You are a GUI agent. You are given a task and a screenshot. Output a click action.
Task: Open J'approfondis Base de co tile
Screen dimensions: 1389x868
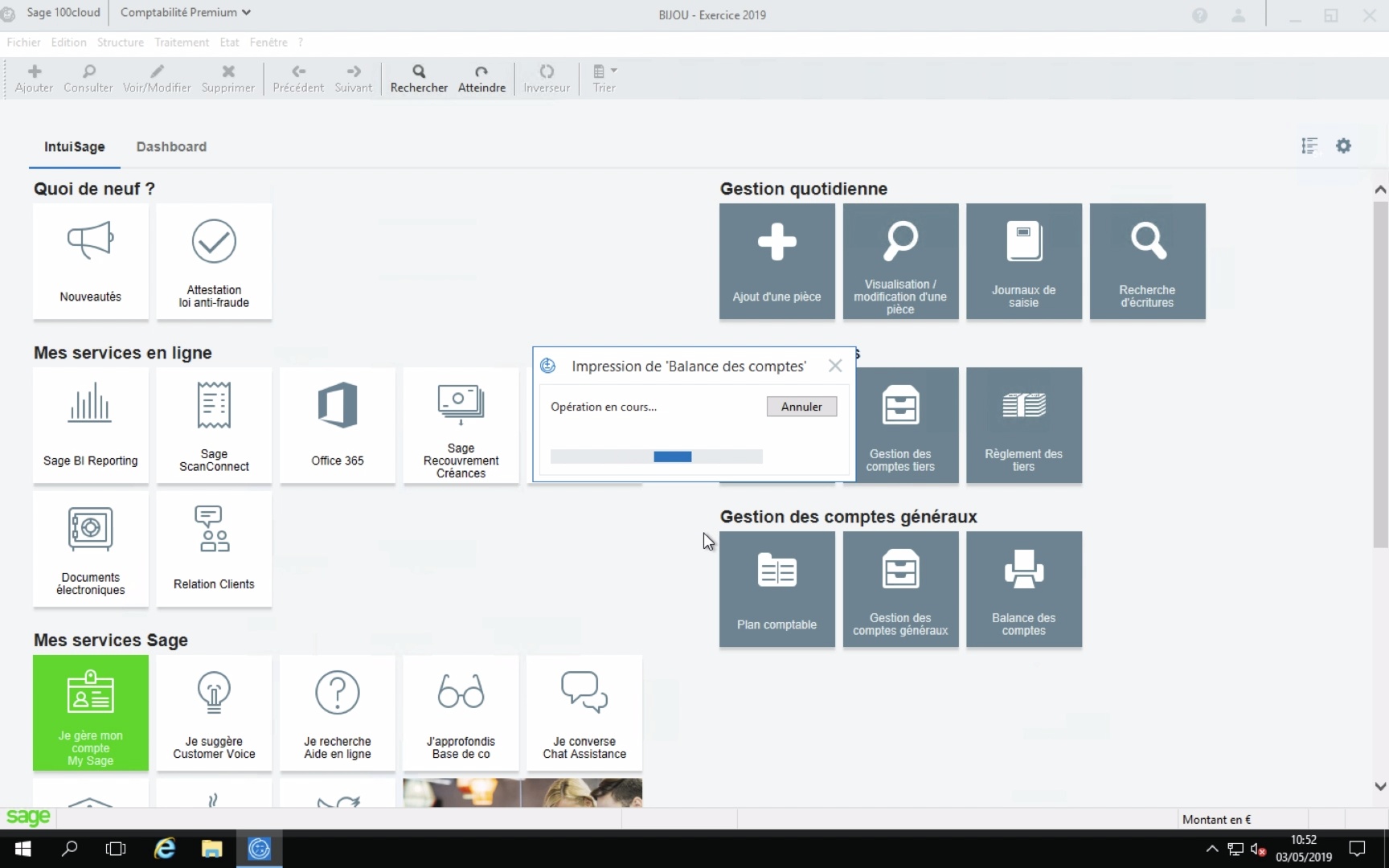[x=461, y=713]
